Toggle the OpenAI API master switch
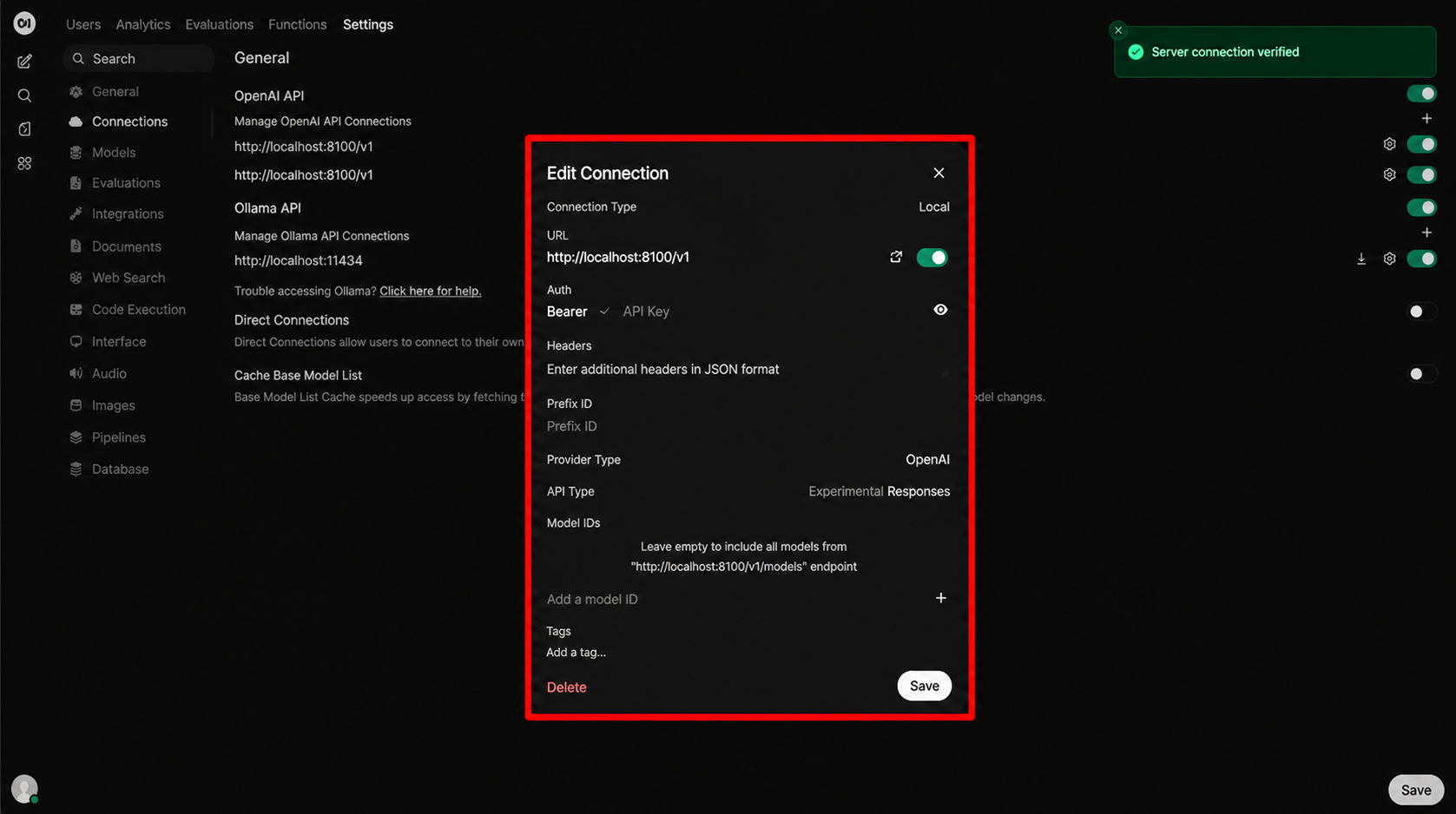The width and height of the screenshot is (1456, 814). [x=1421, y=93]
